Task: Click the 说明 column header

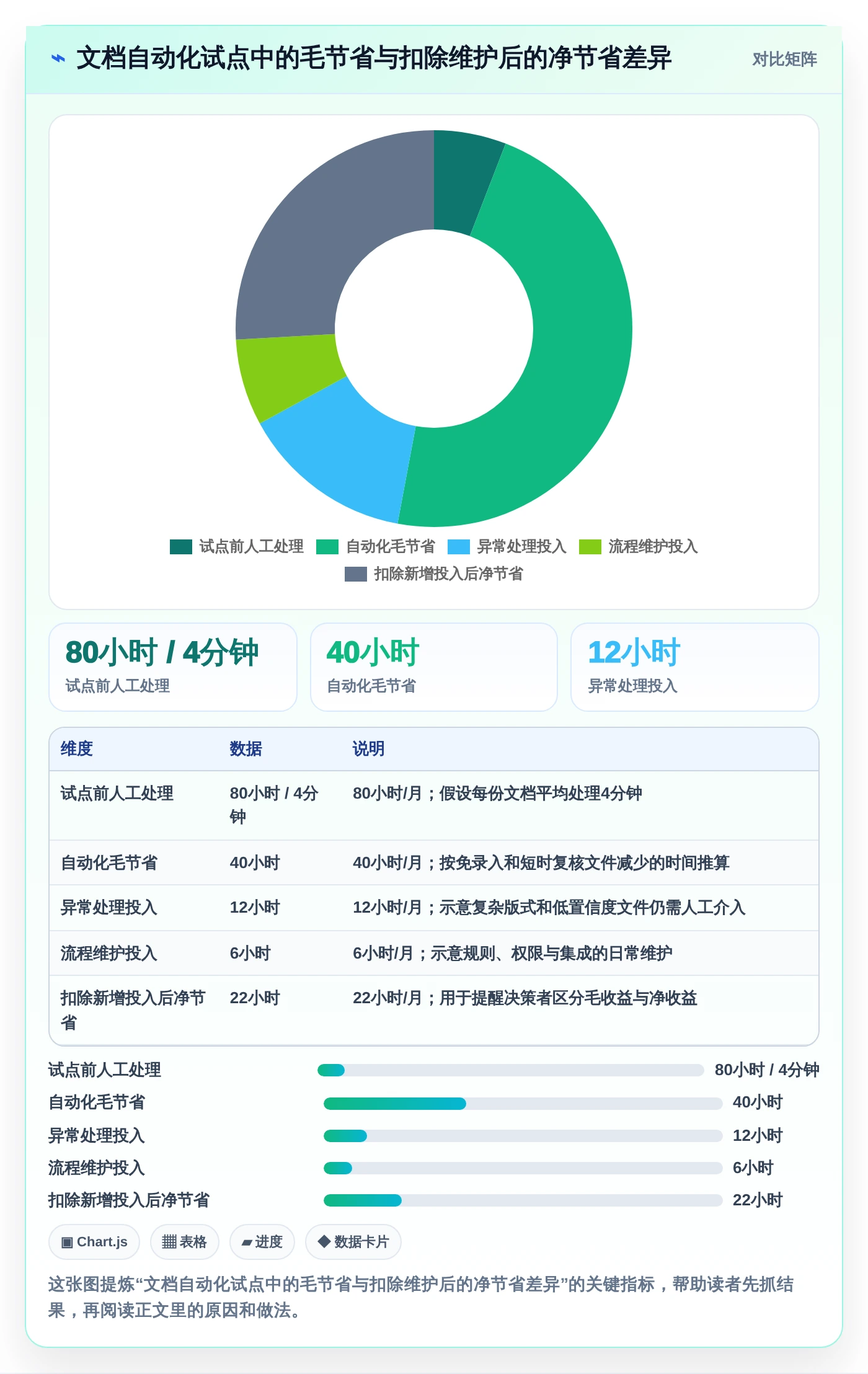Action: [369, 749]
